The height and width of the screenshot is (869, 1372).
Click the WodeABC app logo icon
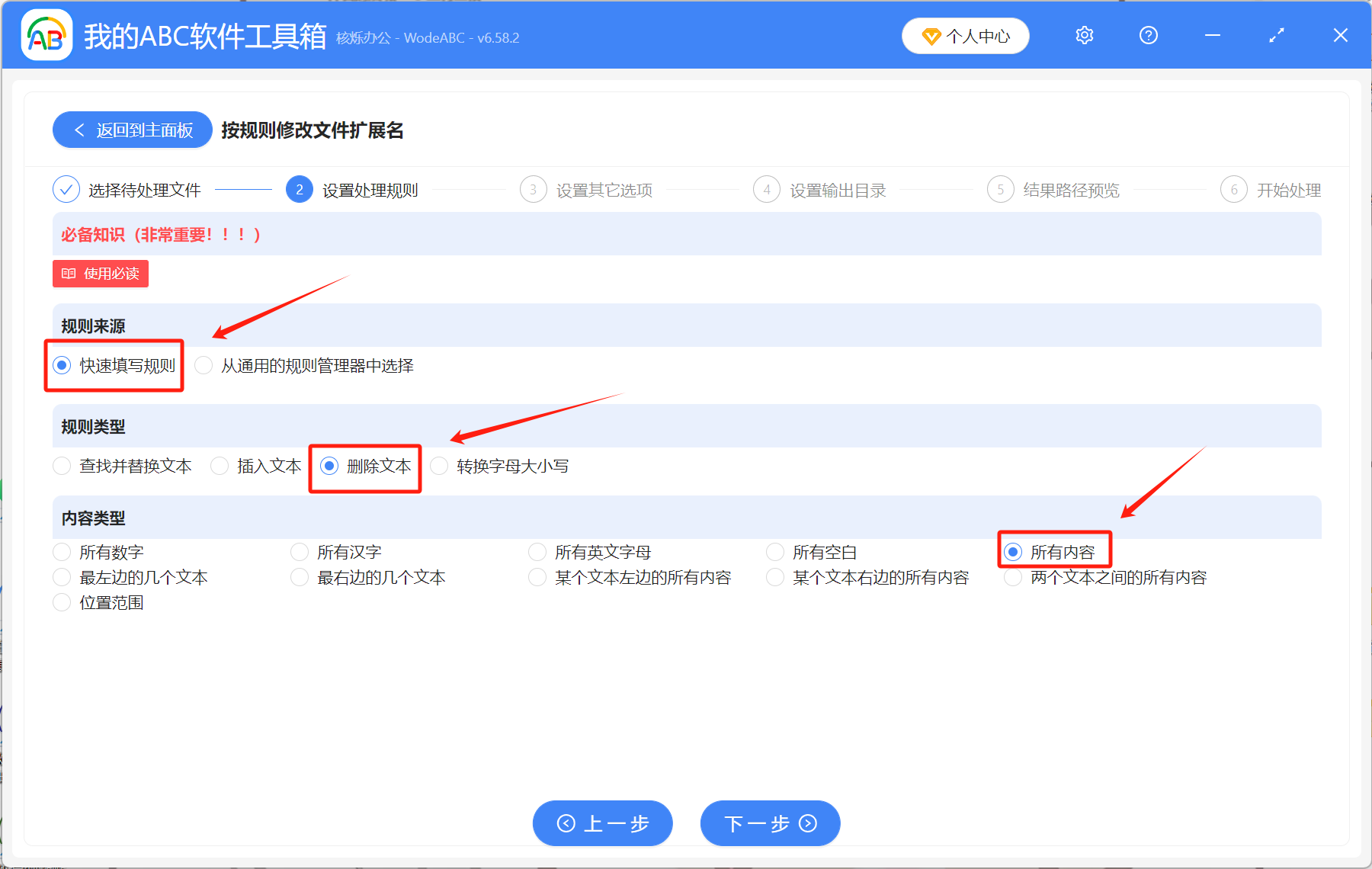pyautogui.click(x=46, y=35)
